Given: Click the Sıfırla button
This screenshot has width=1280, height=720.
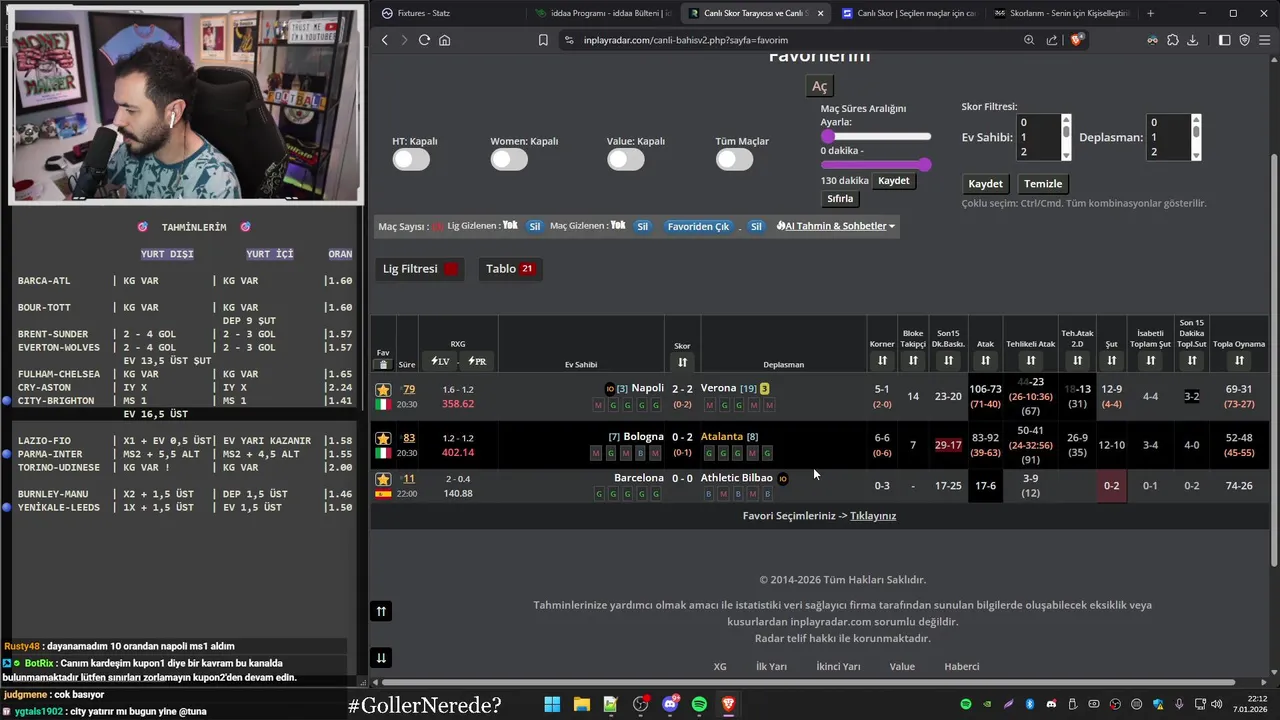Looking at the screenshot, I should click(840, 199).
